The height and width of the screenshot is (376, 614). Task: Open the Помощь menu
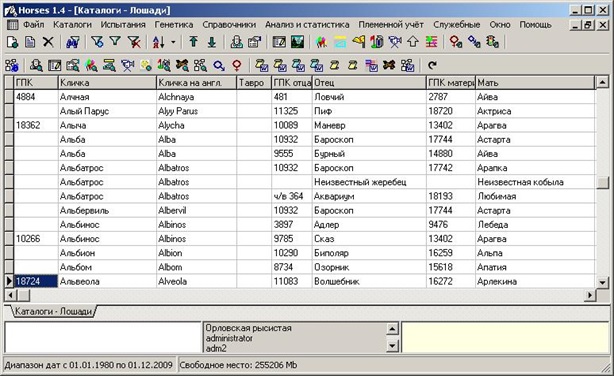coord(535,25)
